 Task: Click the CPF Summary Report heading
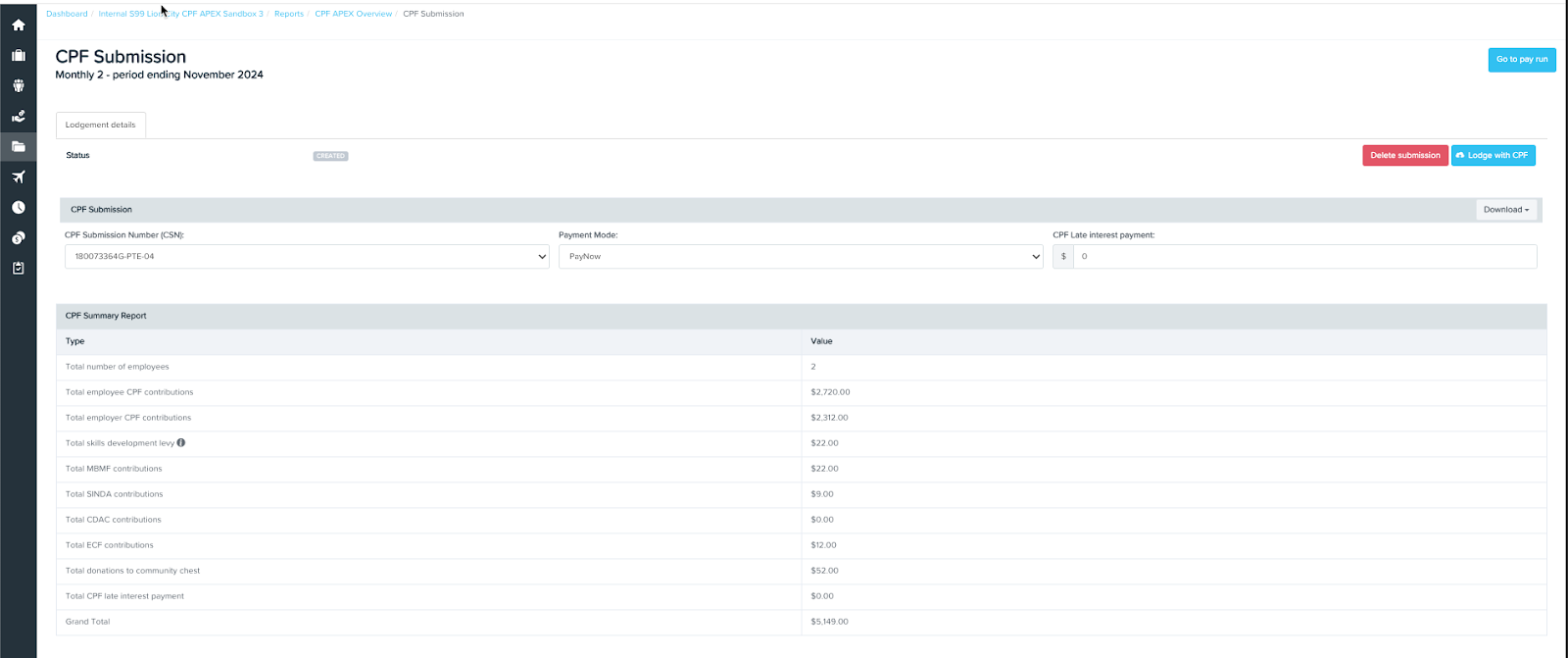pyautogui.click(x=106, y=316)
